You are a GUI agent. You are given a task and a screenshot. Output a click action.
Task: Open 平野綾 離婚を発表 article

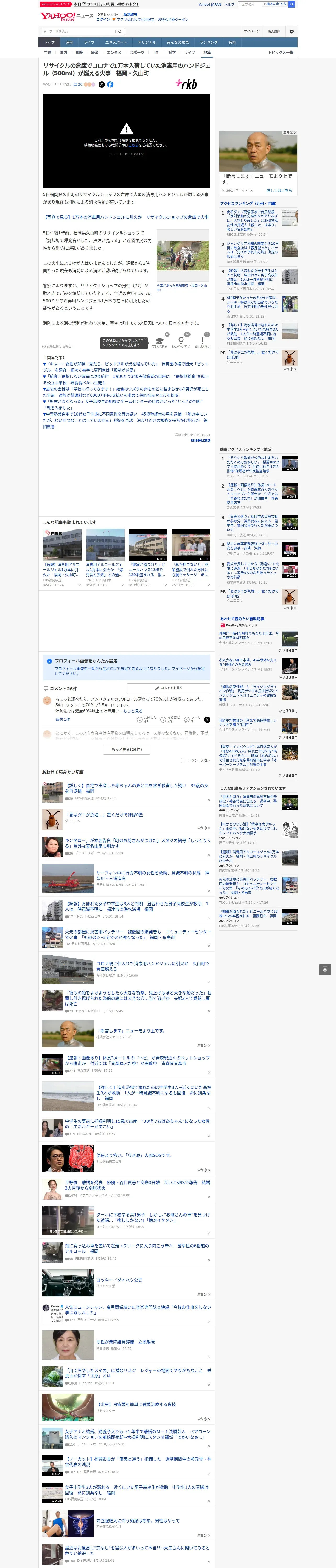click(x=137, y=1185)
